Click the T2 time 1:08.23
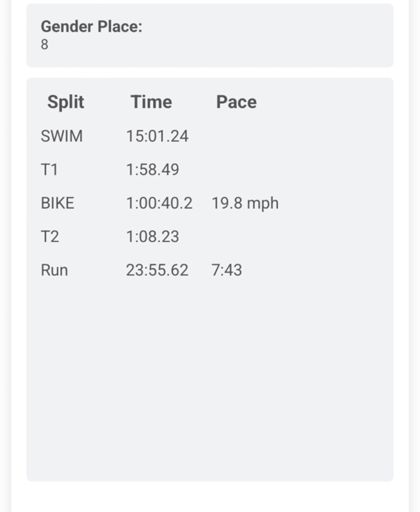420x512 pixels. (x=153, y=236)
